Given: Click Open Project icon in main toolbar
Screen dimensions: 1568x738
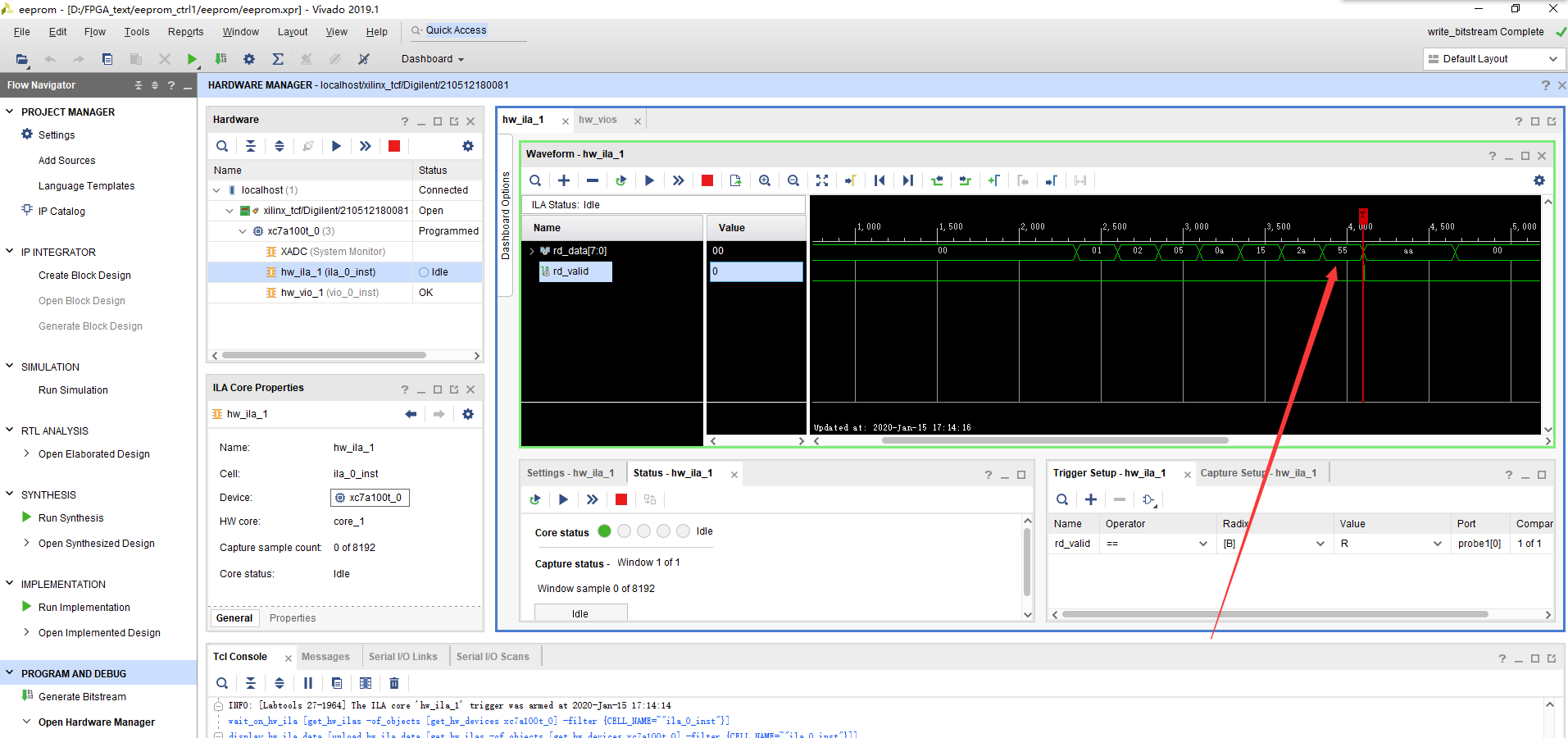Looking at the screenshot, I should pyautogui.click(x=22, y=59).
